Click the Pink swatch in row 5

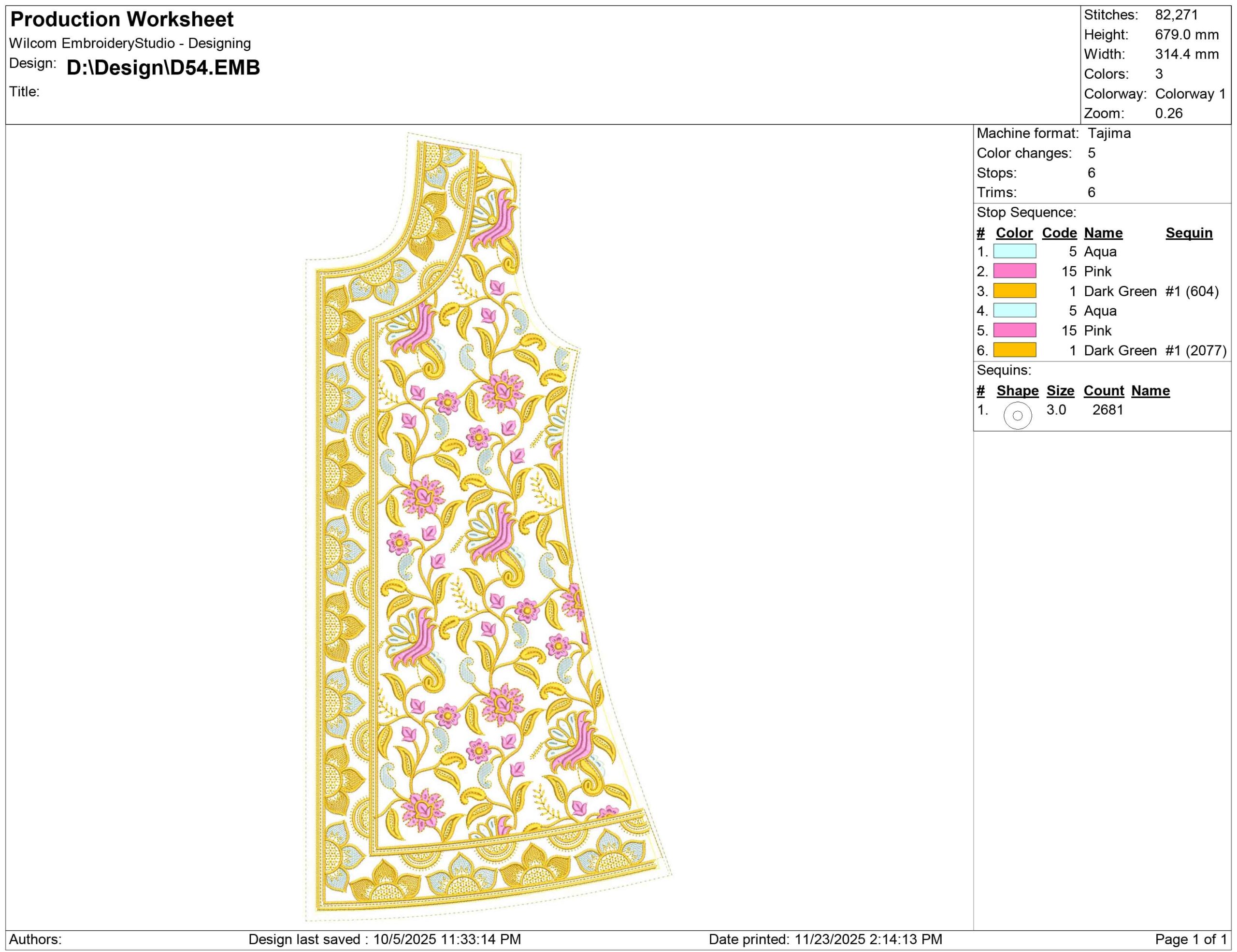[x=1014, y=331]
